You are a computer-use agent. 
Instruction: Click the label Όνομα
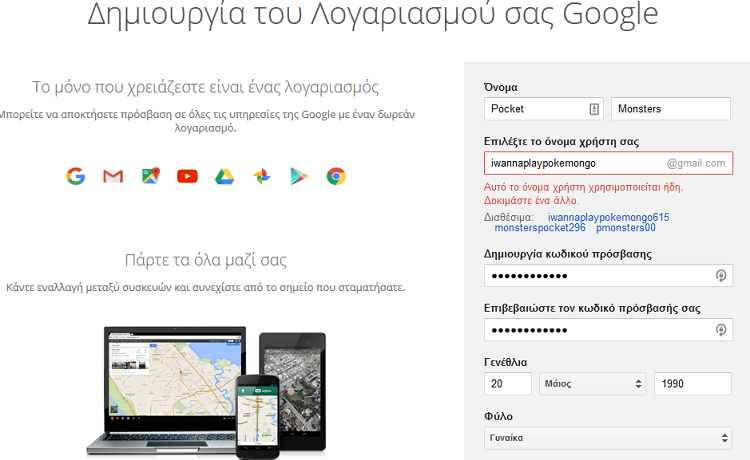click(x=500, y=88)
